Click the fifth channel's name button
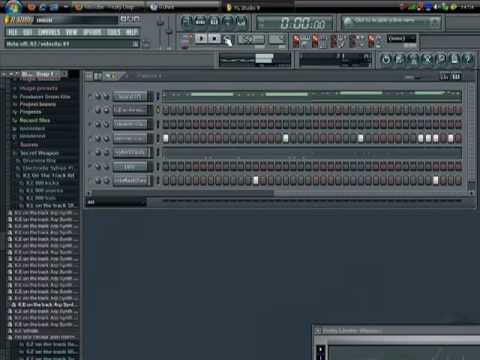This screenshot has width=480, height=360. point(130,152)
